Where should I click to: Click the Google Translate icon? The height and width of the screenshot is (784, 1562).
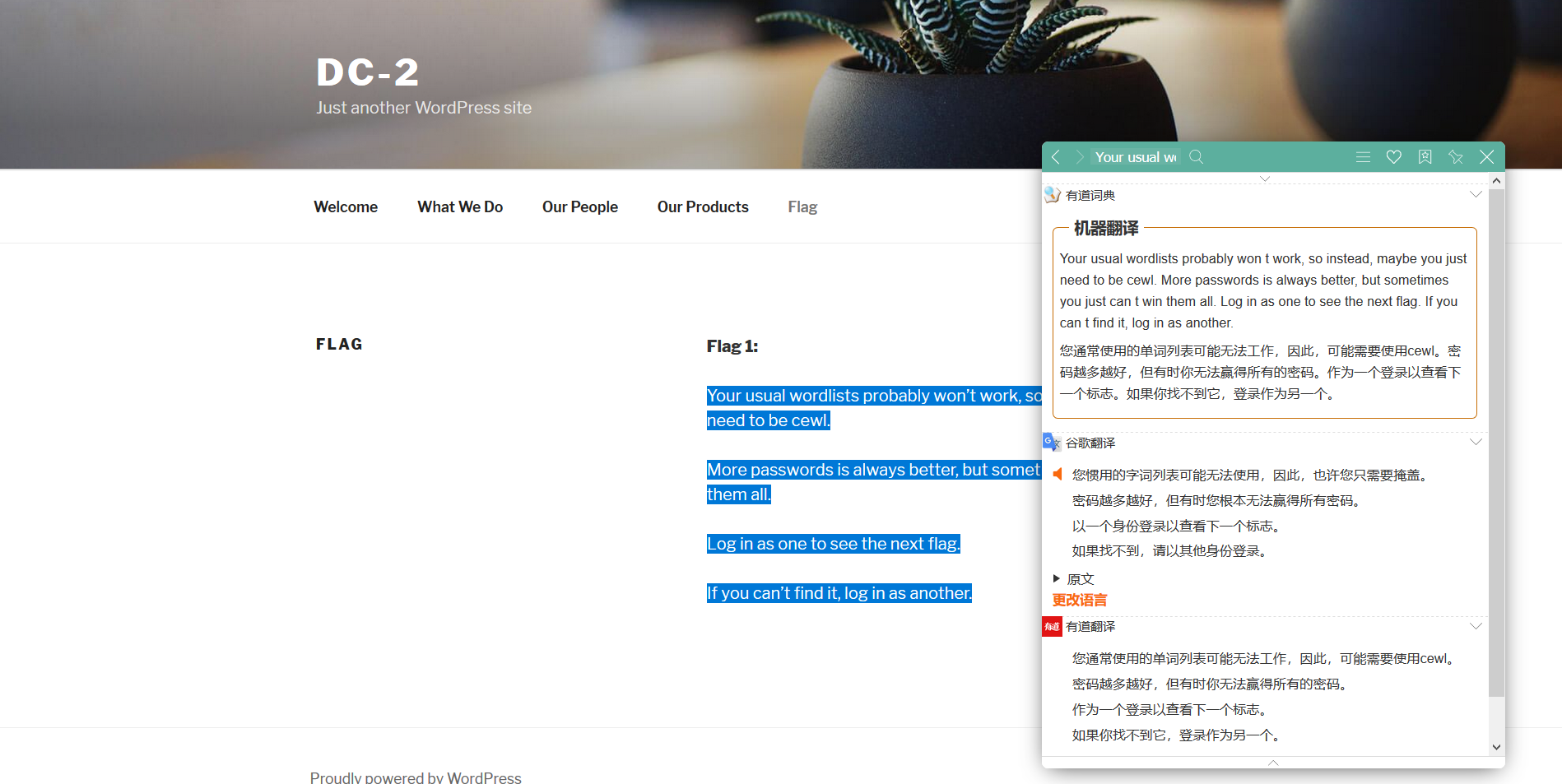pyautogui.click(x=1052, y=443)
